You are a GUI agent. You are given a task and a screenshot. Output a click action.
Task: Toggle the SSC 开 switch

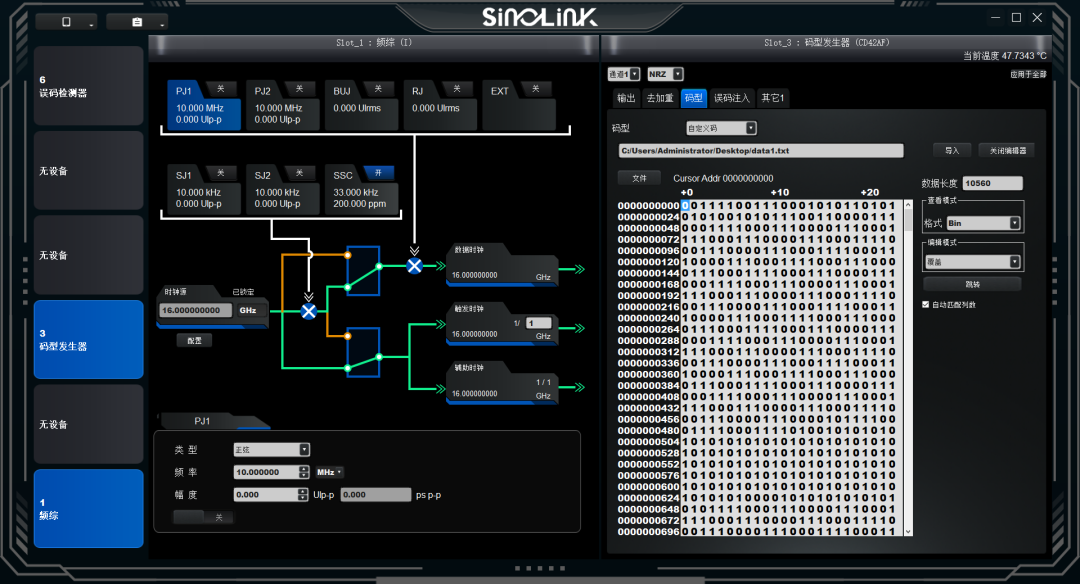(379, 173)
